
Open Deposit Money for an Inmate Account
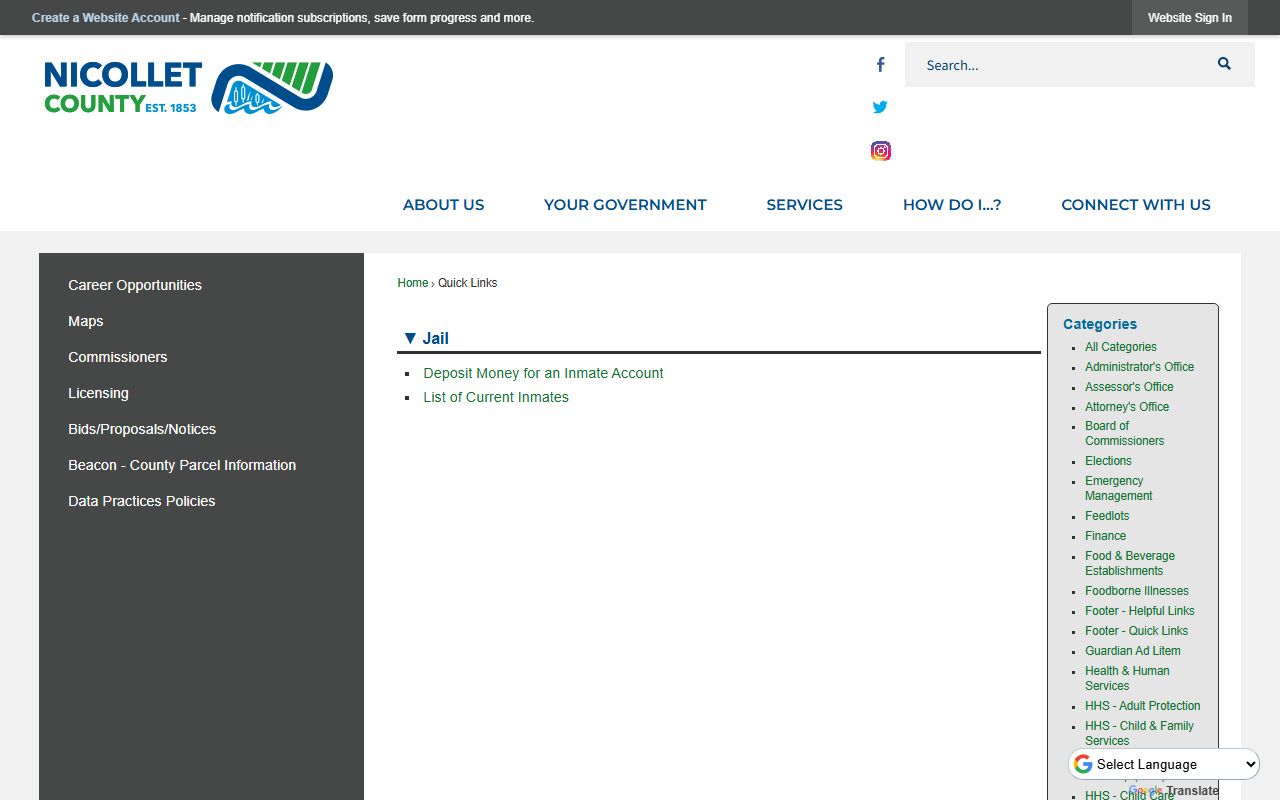click(543, 373)
